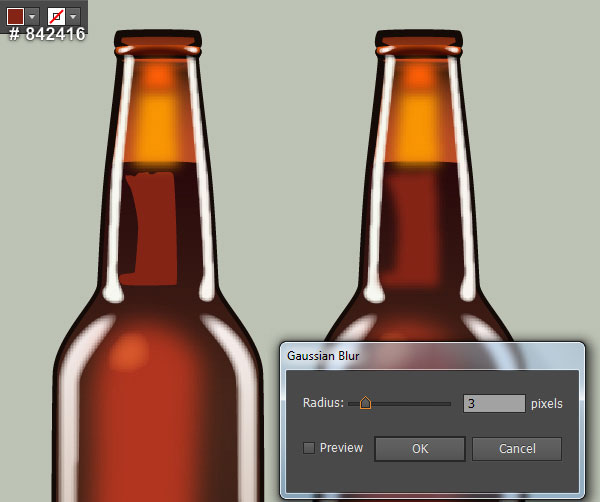Enable the Preview checkbox
Screen dimensions: 600x502
[309, 448]
